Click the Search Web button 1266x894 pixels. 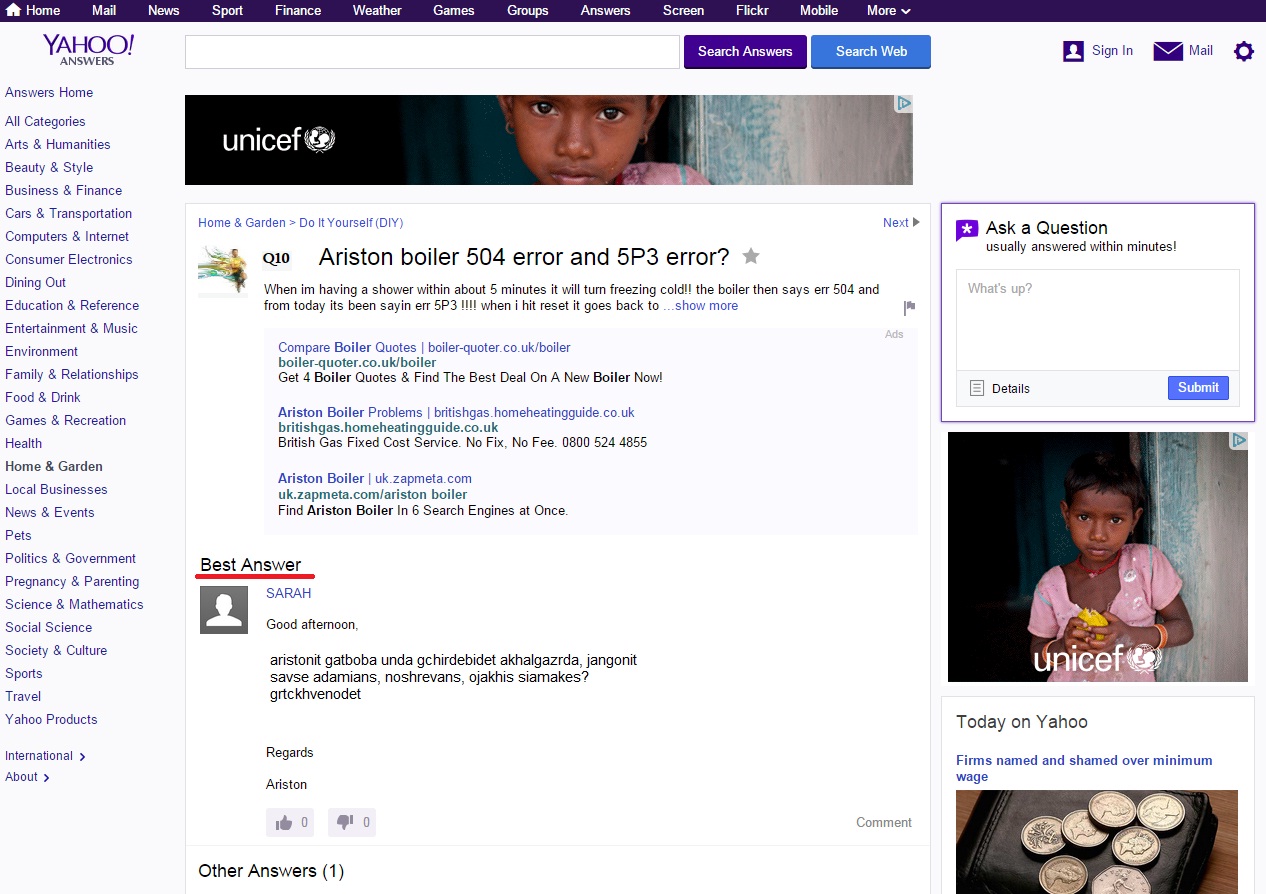(871, 52)
